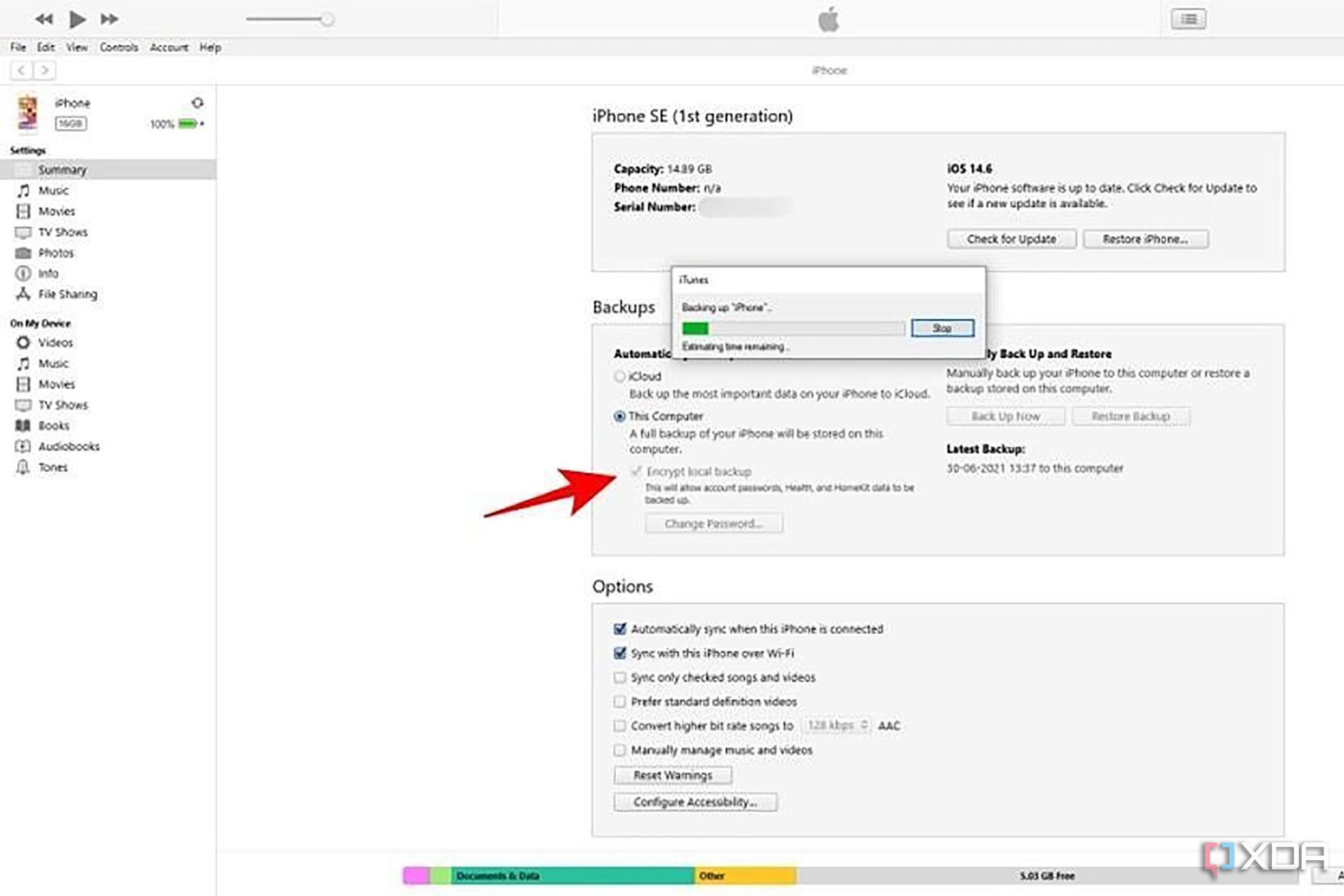Screen dimensions: 1344x896
Task: Click the 16GB capacity badge
Action: [x=70, y=124]
